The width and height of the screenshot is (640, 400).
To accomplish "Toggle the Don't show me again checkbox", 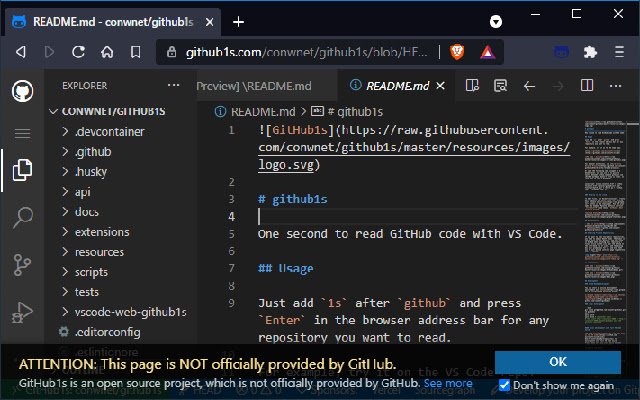I will tap(504, 385).
